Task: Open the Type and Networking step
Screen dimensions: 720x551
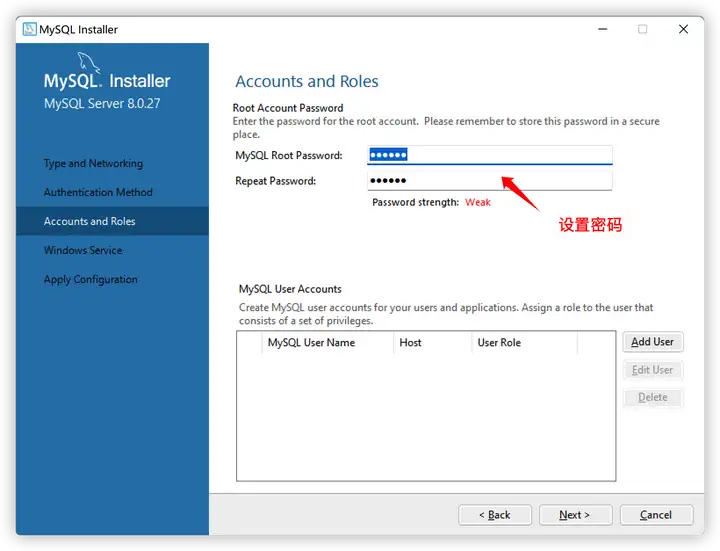Action: tap(93, 163)
